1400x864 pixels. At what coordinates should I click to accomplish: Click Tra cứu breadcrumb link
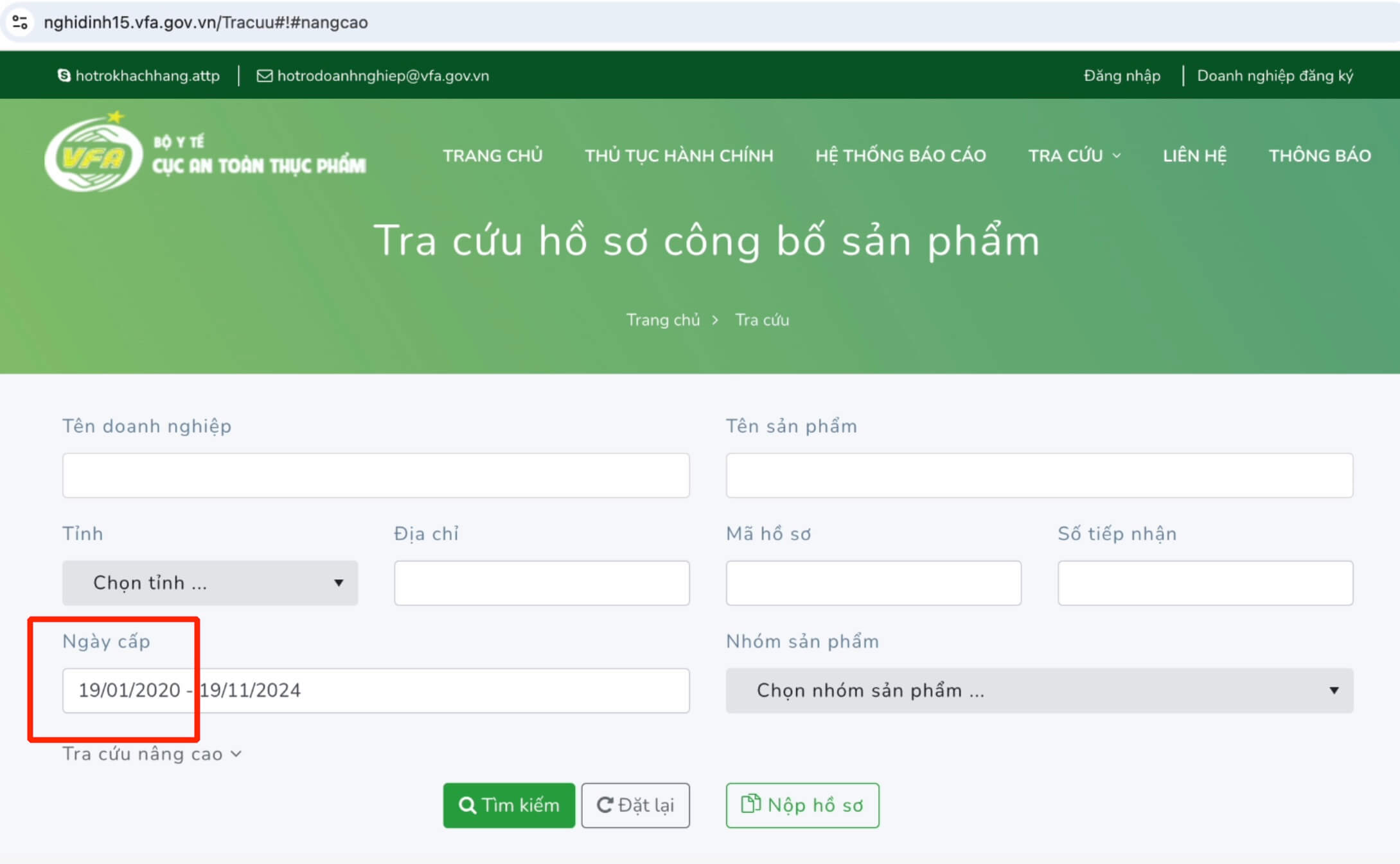762,320
